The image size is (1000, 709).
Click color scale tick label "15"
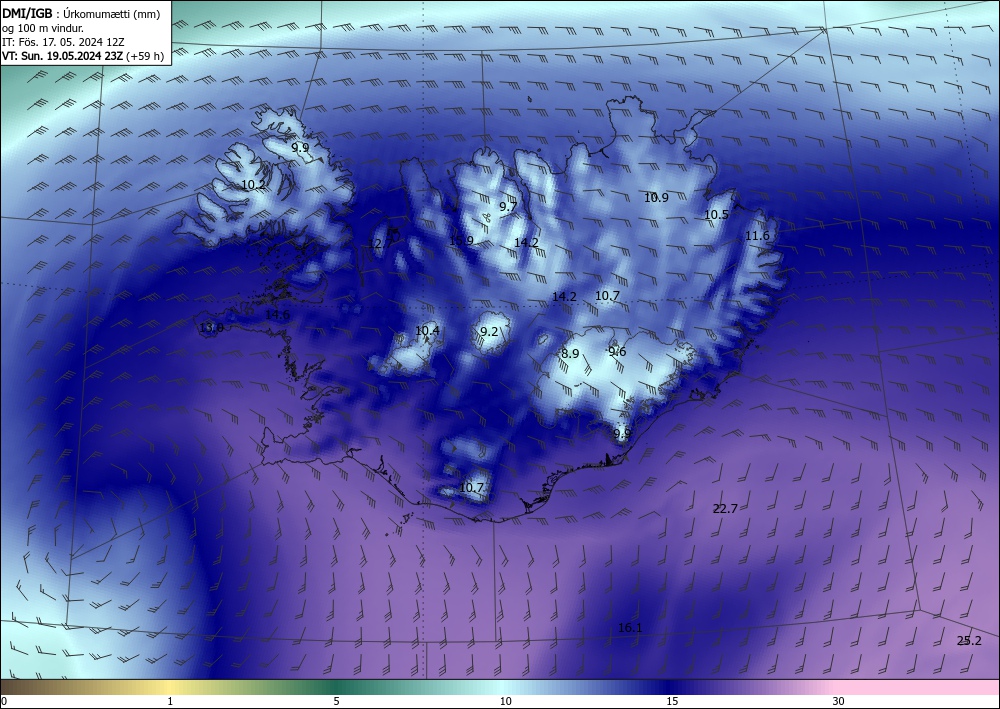coord(672,701)
